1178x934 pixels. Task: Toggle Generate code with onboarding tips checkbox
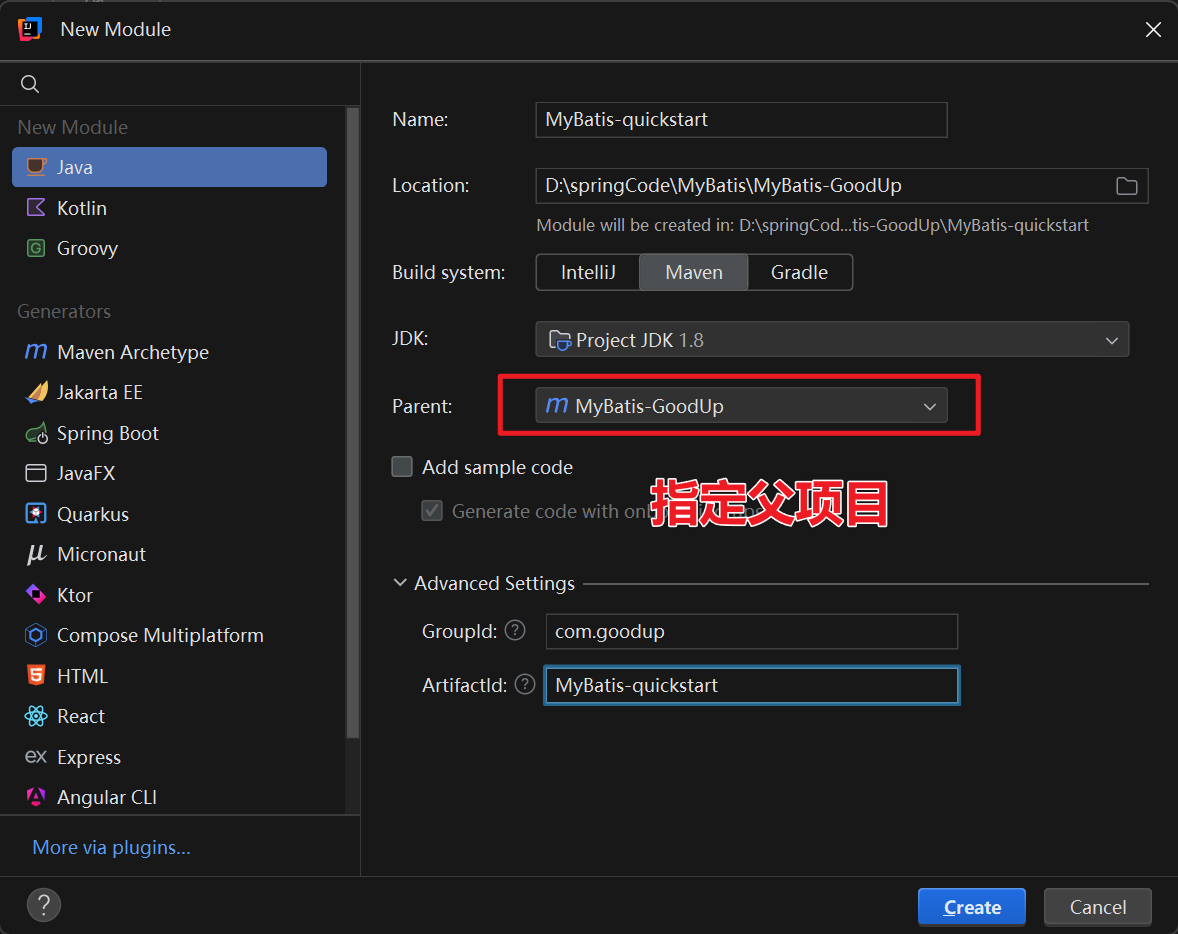point(432,511)
